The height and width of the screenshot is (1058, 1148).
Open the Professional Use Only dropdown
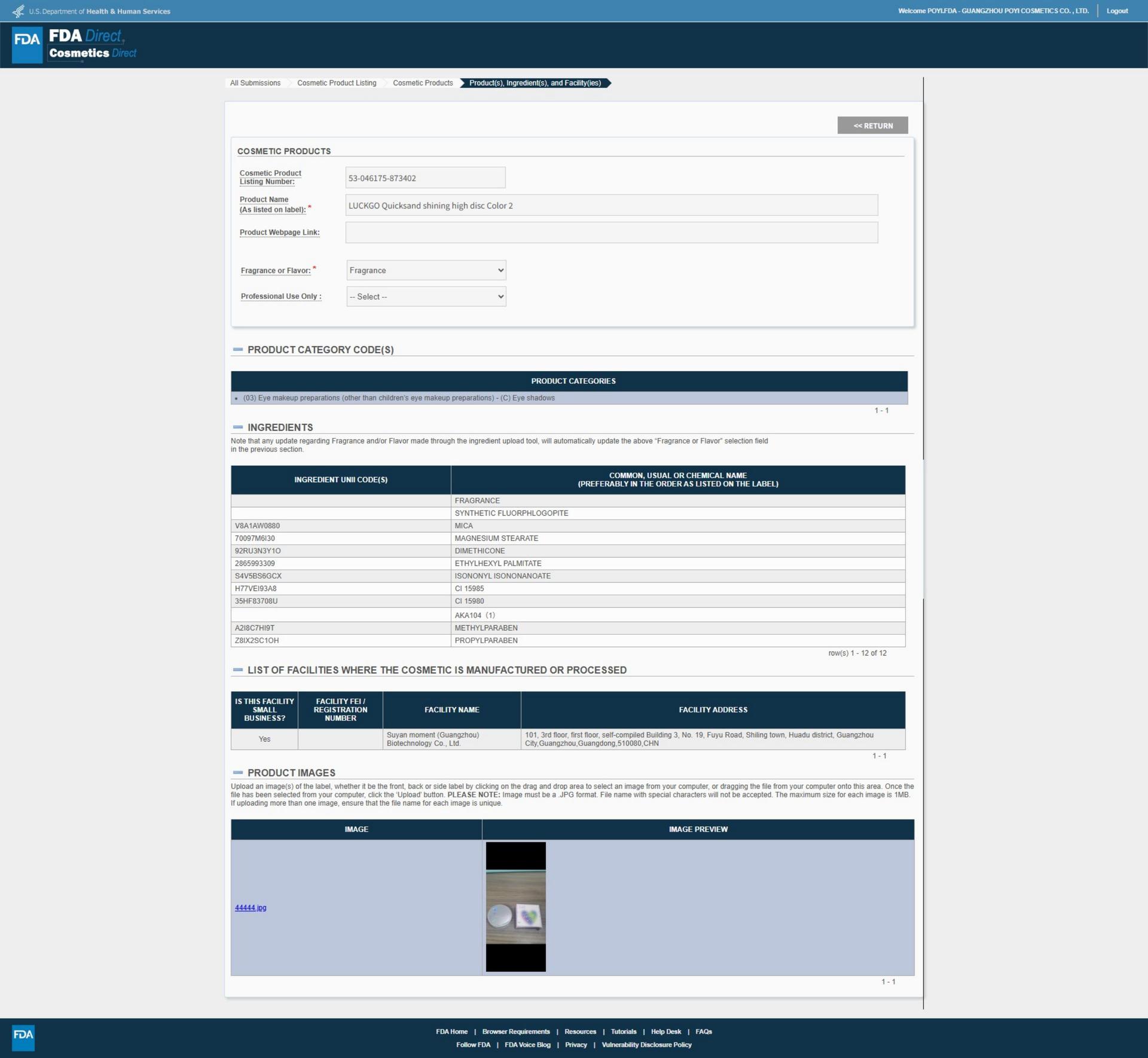click(426, 296)
